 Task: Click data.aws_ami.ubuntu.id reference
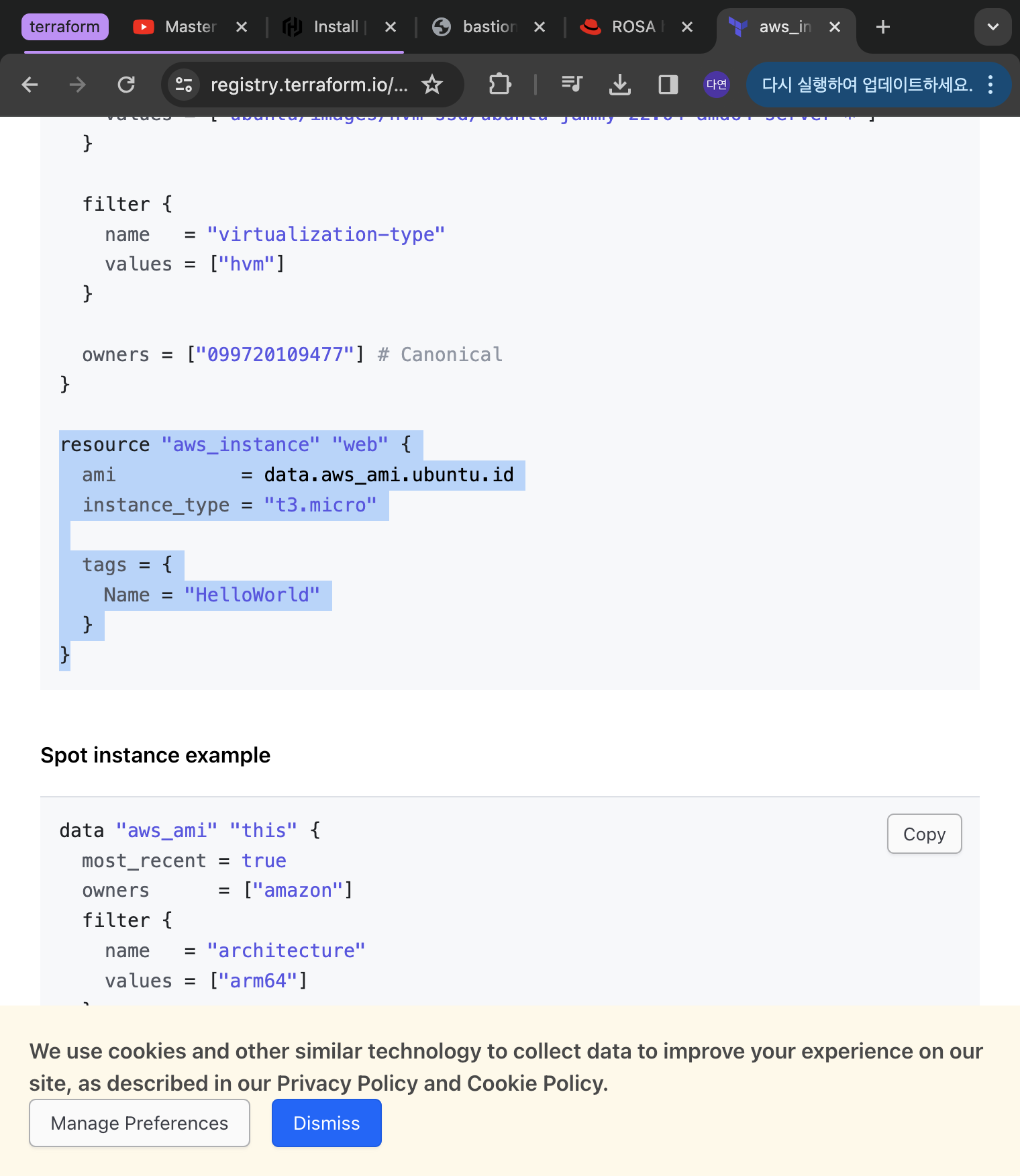389,475
